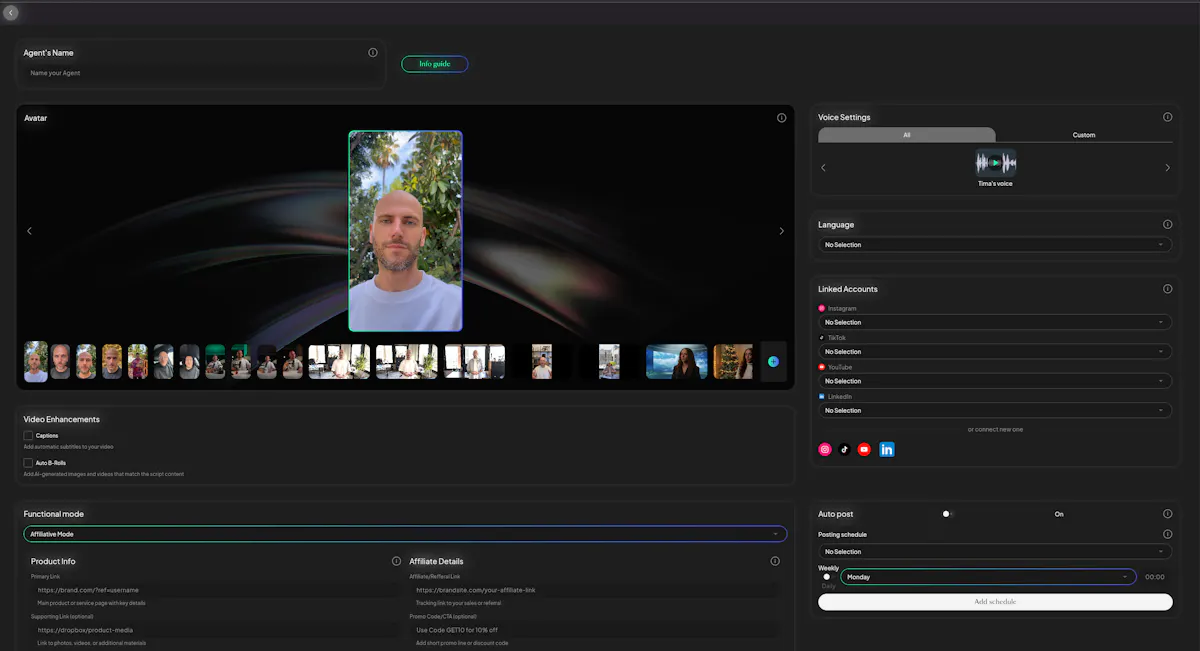This screenshot has width=1200, height=651.
Task: Open the Linked Accounts info icon
Action: [x=1167, y=289]
